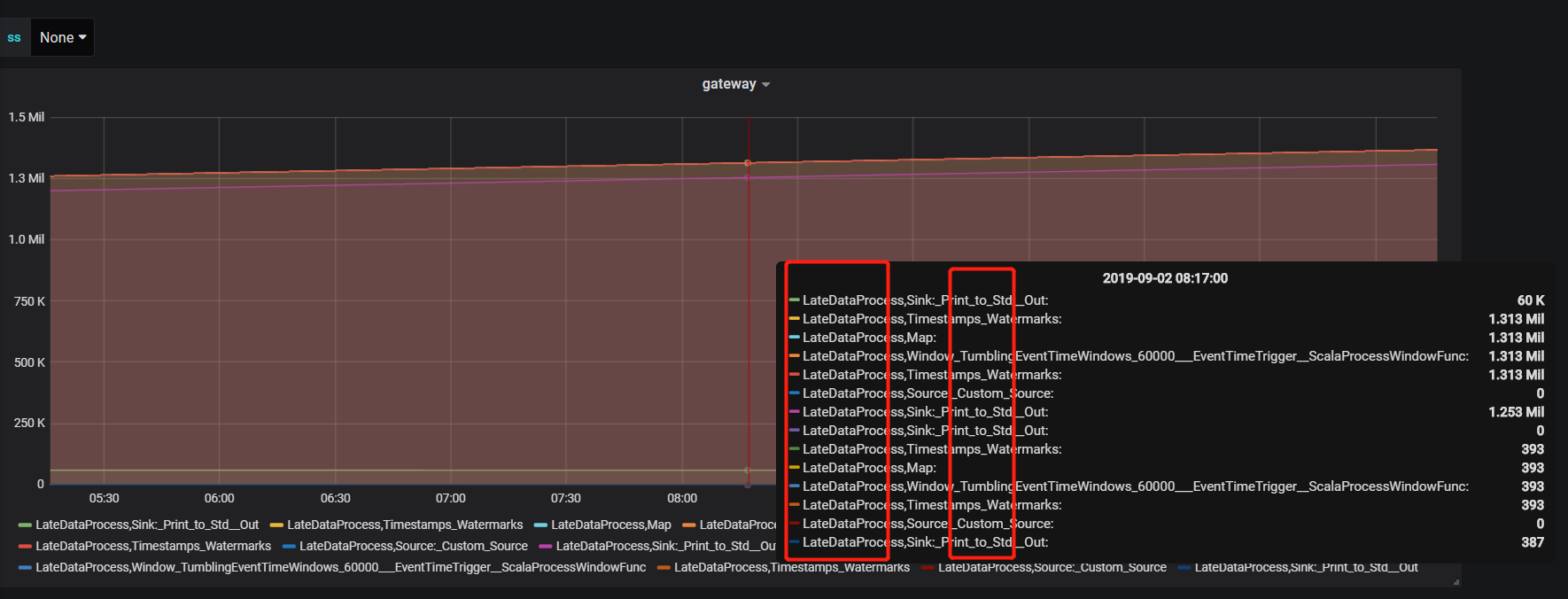Click yellow swatch of Timestamps_Watermarks legend entry
1568x599 pixels.
point(276,525)
